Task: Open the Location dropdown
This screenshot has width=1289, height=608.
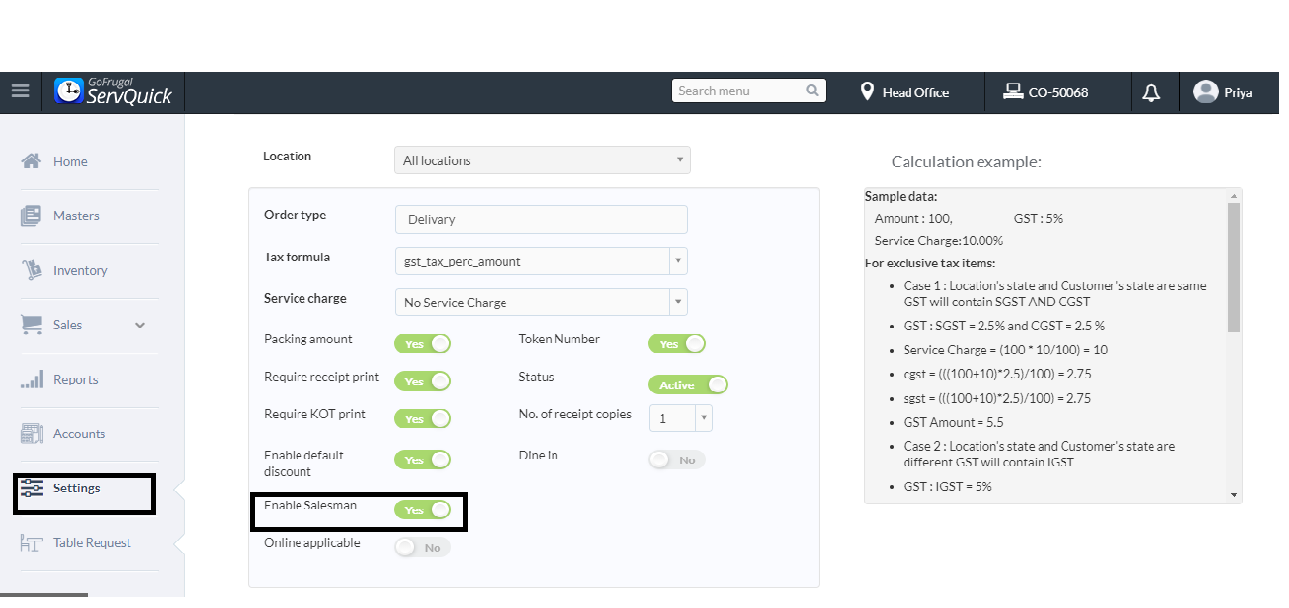Action: point(541,160)
